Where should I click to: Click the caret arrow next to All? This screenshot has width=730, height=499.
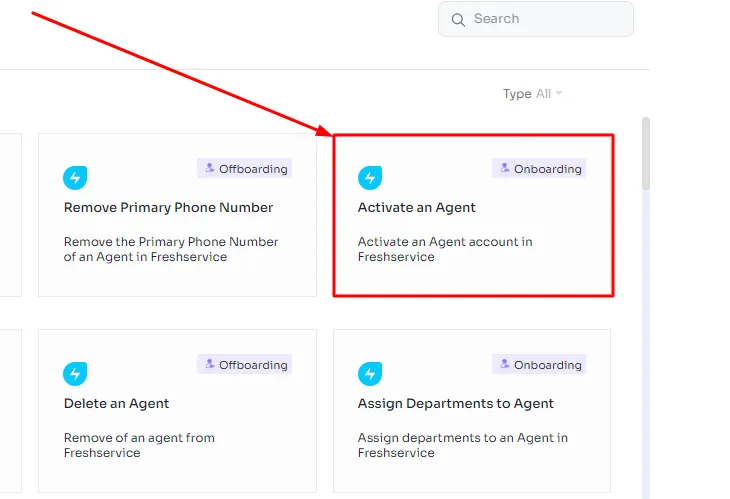click(x=559, y=93)
